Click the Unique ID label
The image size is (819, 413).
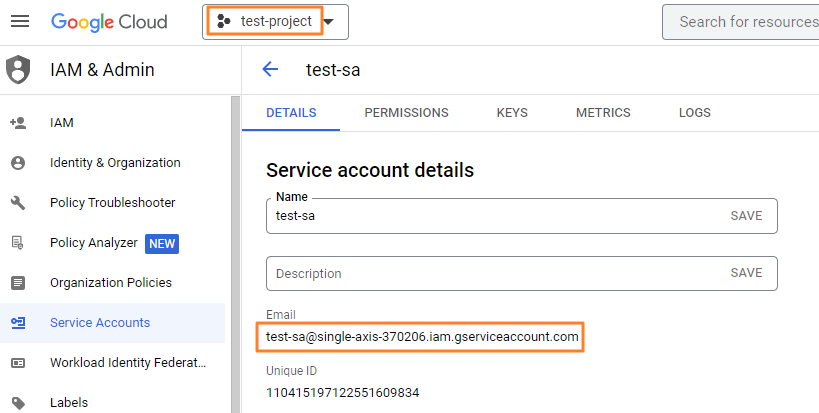point(291,371)
